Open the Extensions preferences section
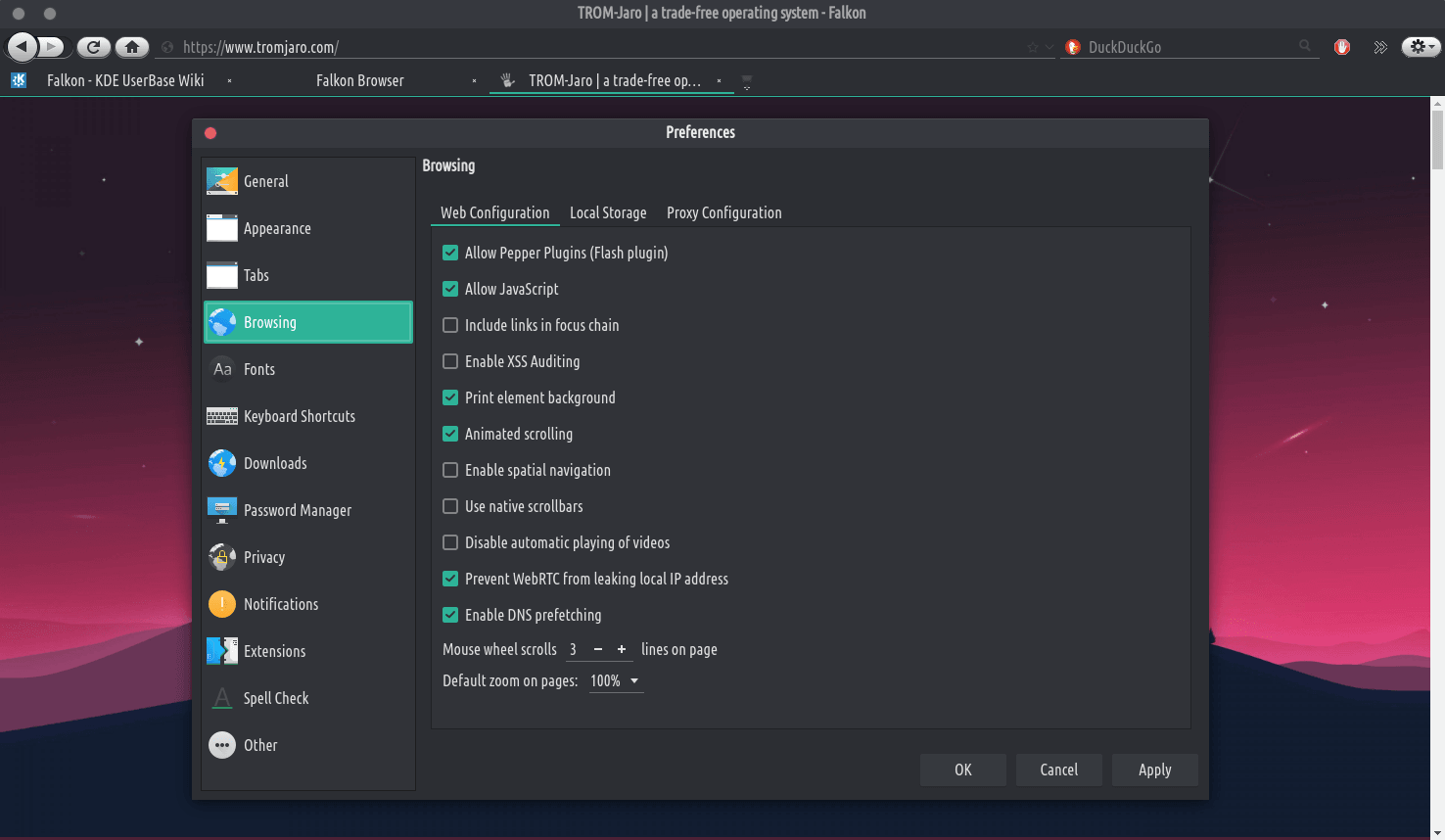1445x840 pixels. [x=274, y=651]
